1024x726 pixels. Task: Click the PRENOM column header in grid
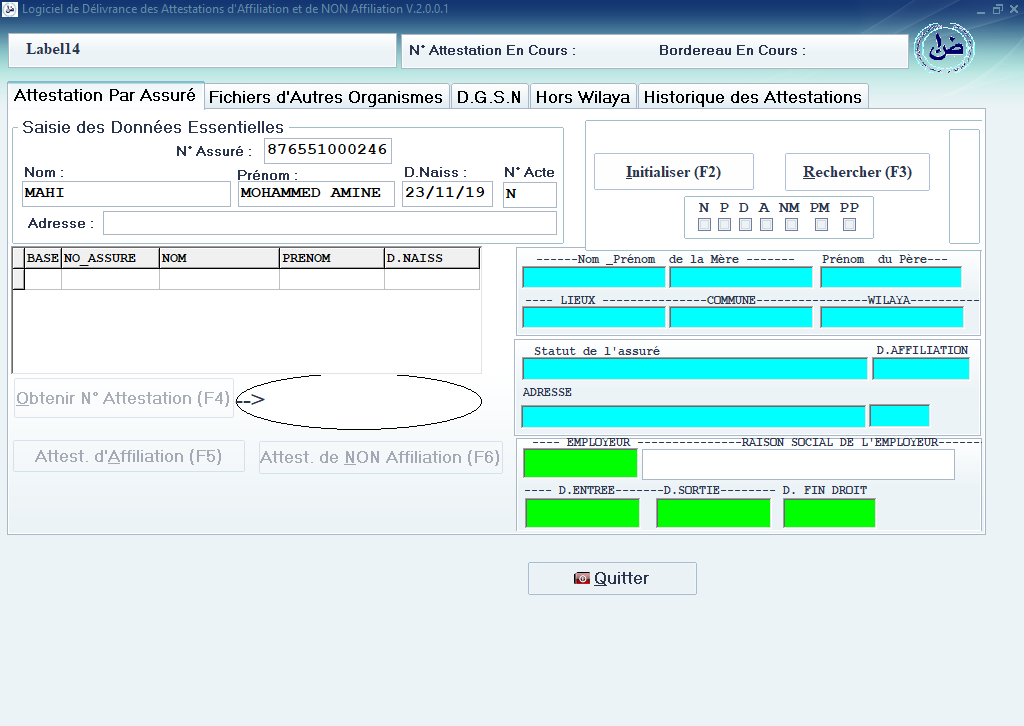(332, 258)
